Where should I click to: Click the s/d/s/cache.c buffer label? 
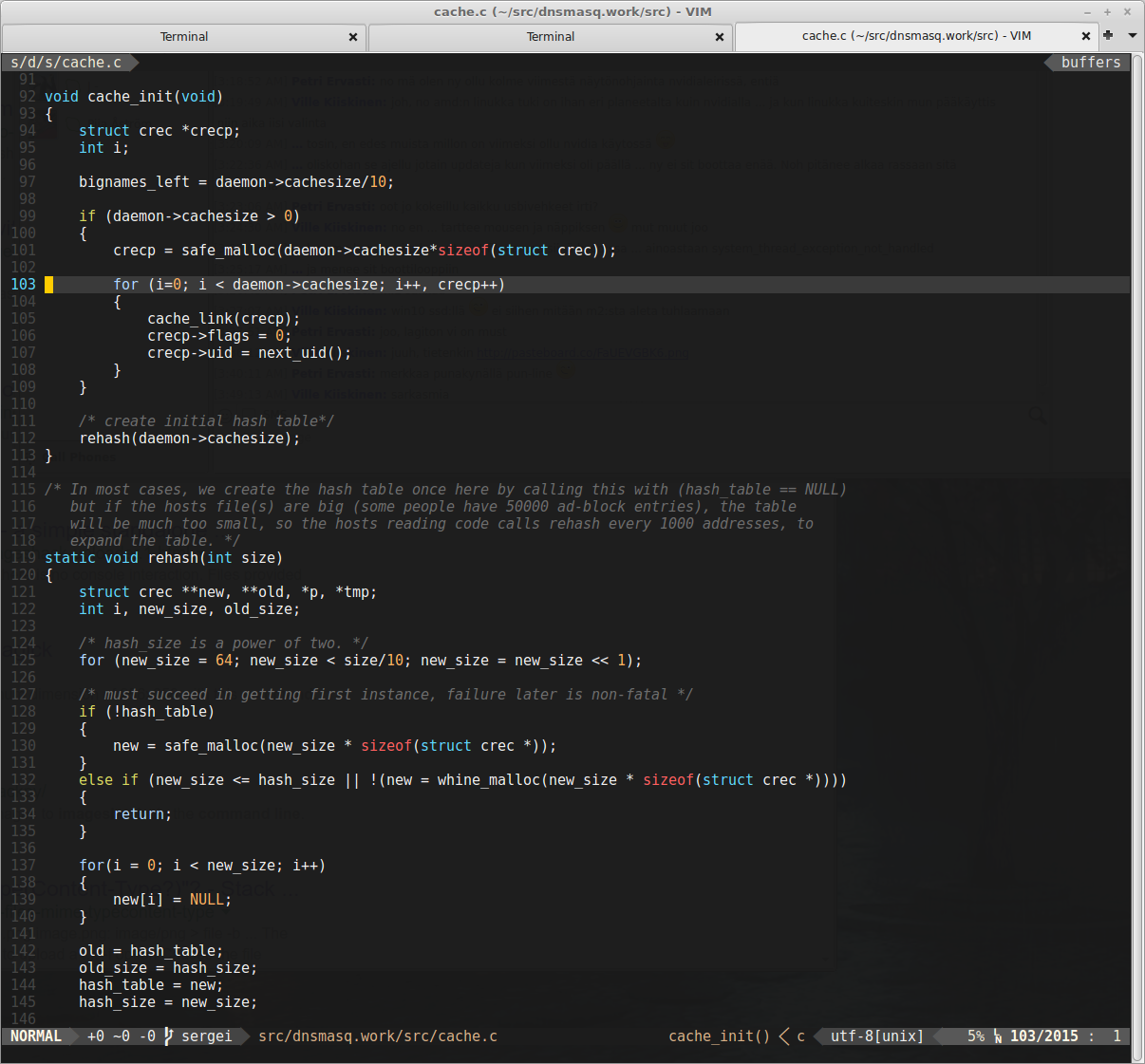pyautogui.click(x=66, y=63)
